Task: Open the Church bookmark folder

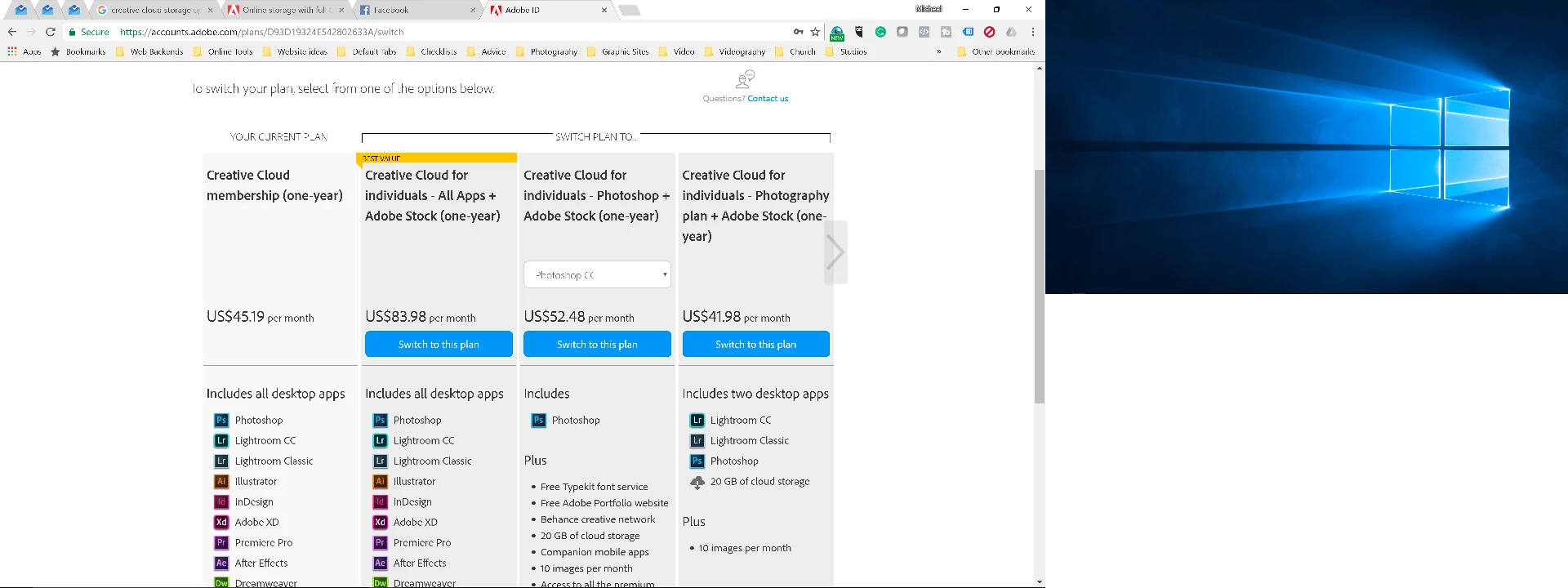Action: click(x=795, y=51)
